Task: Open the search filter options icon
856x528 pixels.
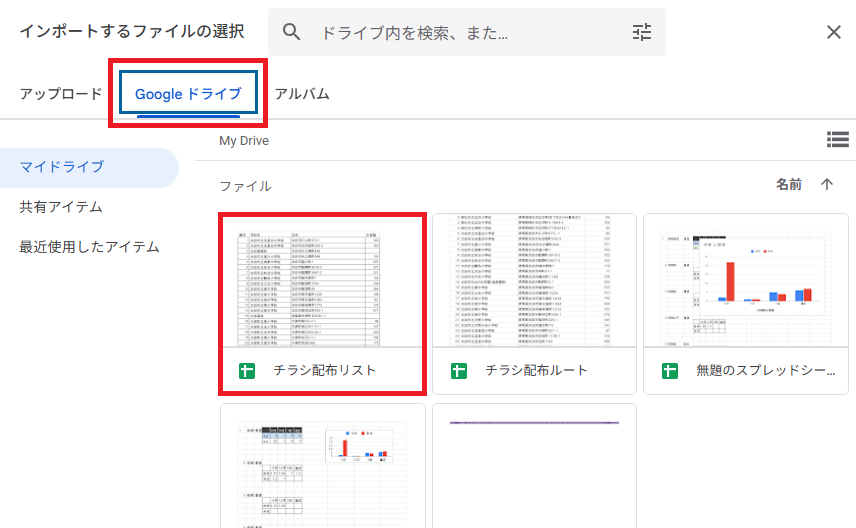Action: pyautogui.click(x=642, y=32)
